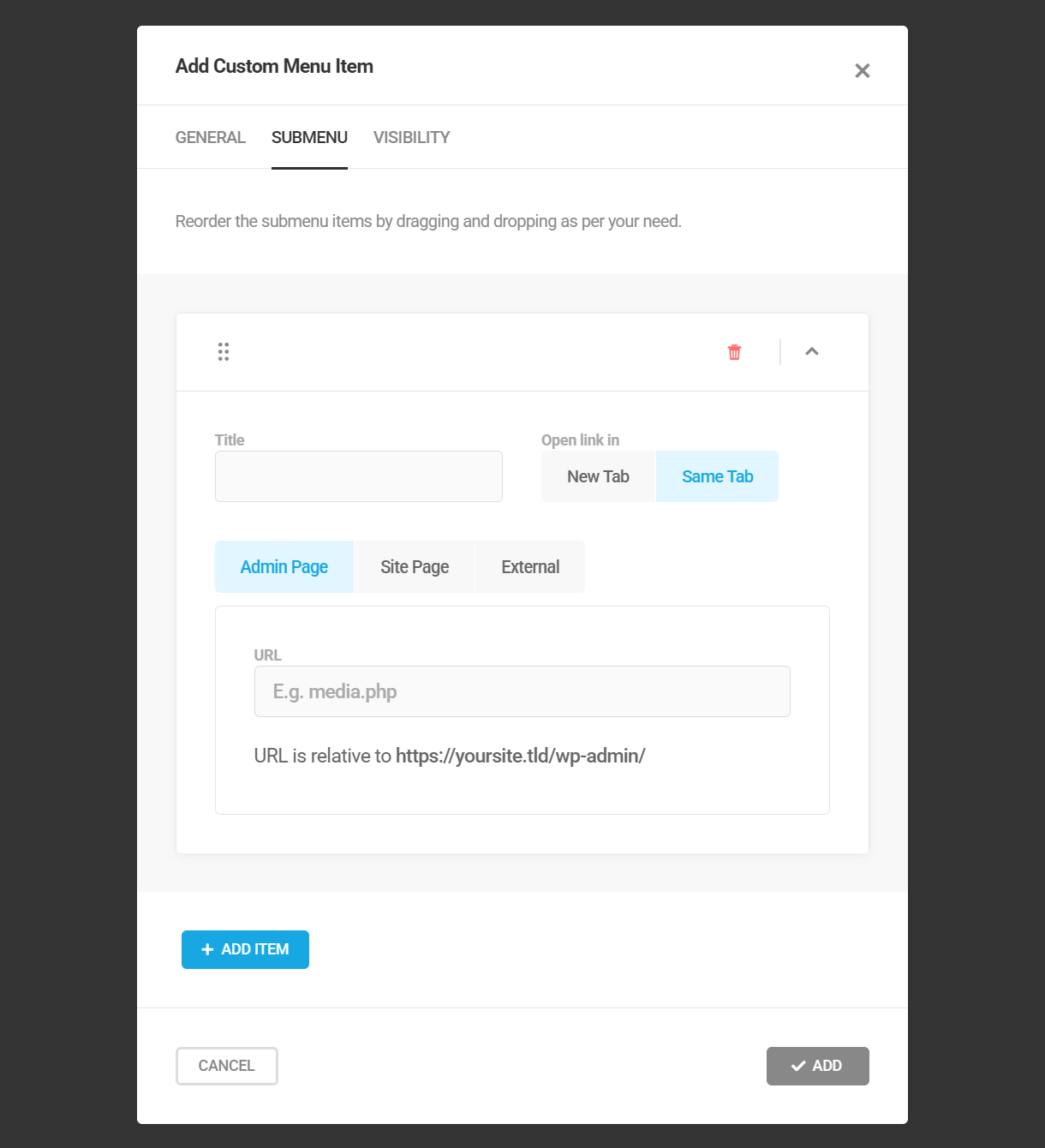Image resolution: width=1045 pixels, height=1148 pixels.
Task: Click inside the Title input field
Action: 358,475
